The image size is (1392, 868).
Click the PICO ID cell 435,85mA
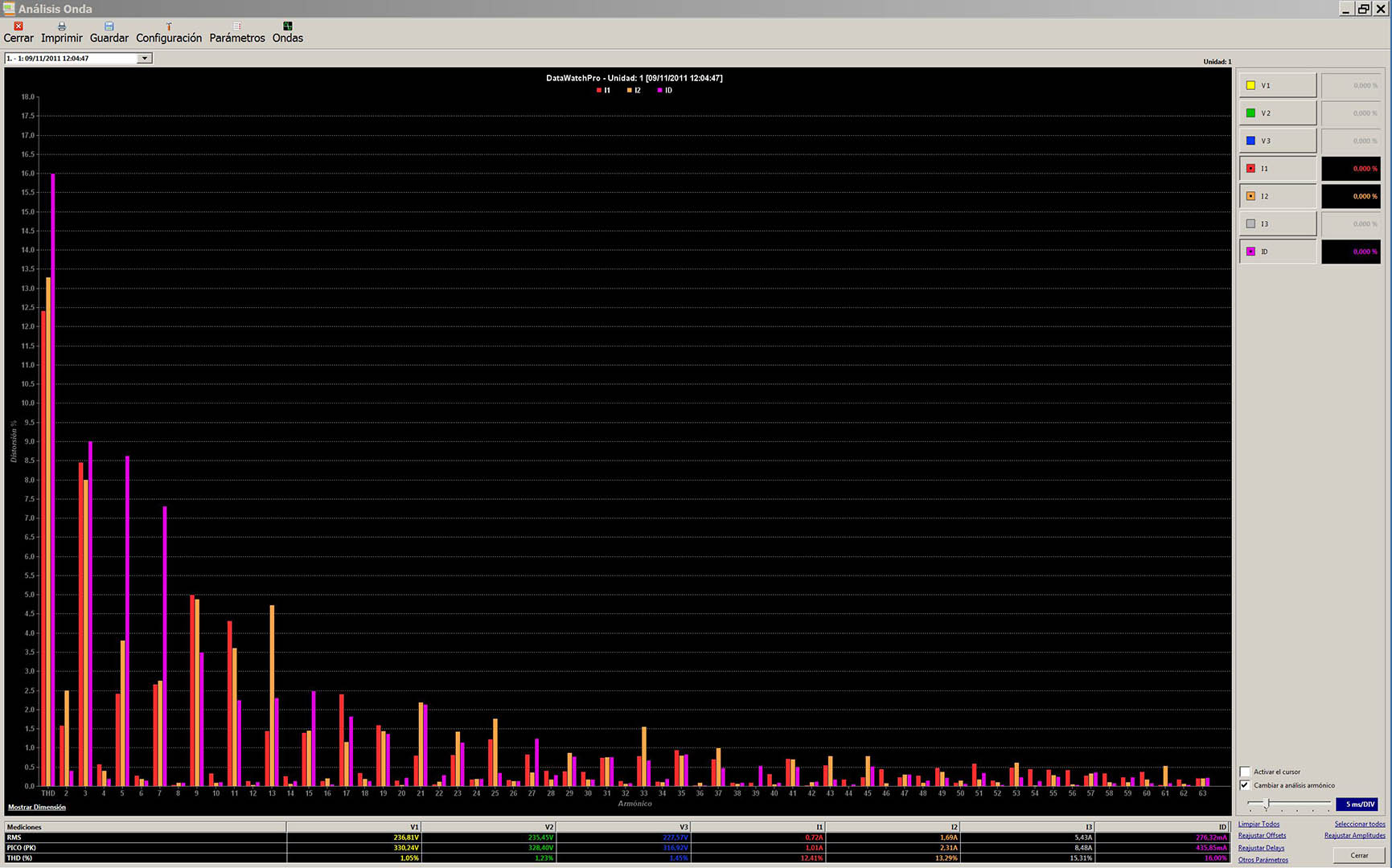pyautogui.click(x=1162, y=848)
